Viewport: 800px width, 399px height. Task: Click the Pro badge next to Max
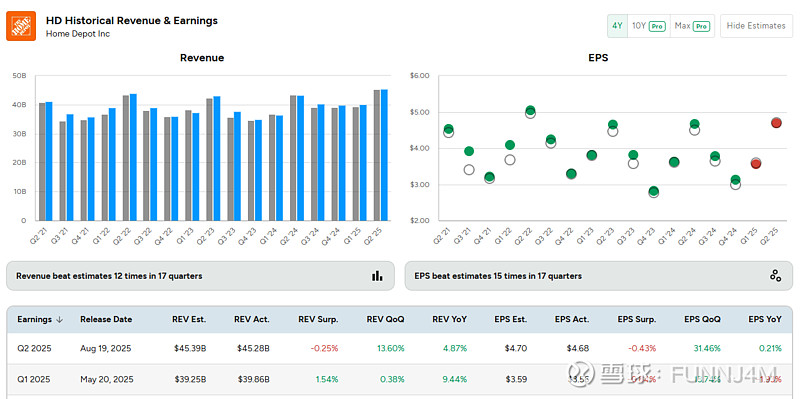(x=702, y=26)
